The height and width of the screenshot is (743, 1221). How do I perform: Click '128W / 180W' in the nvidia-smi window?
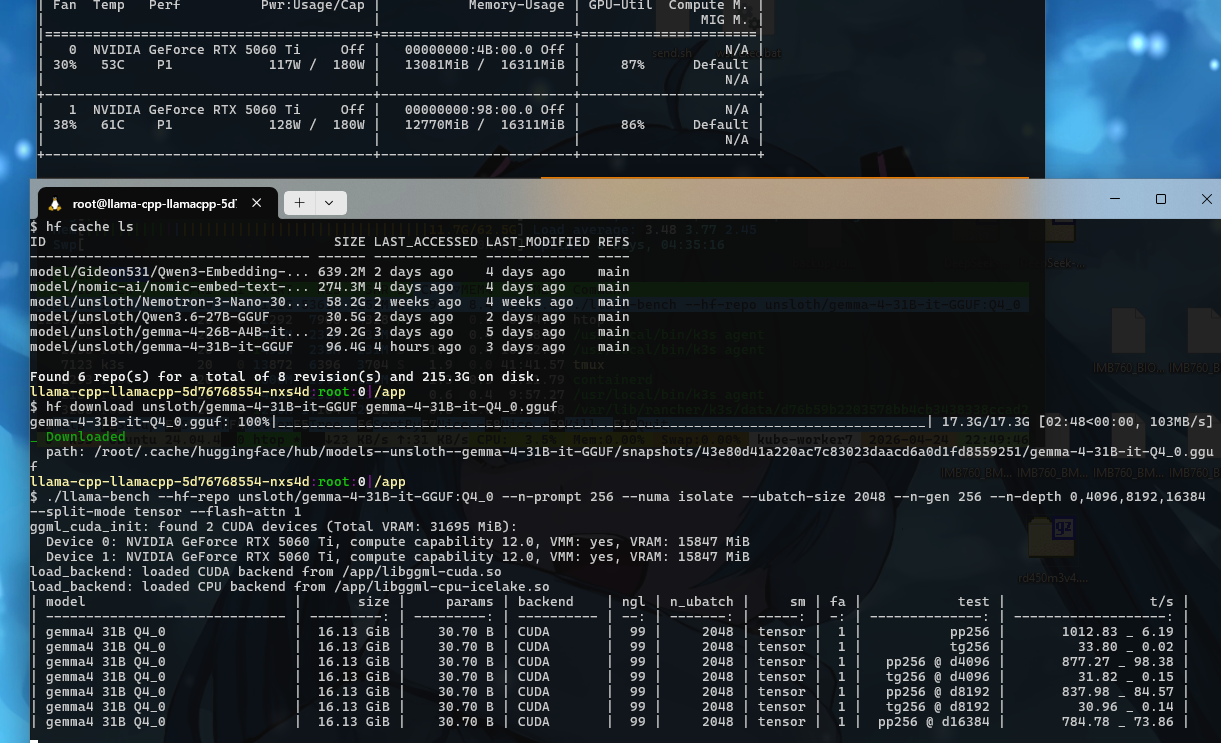317,125
